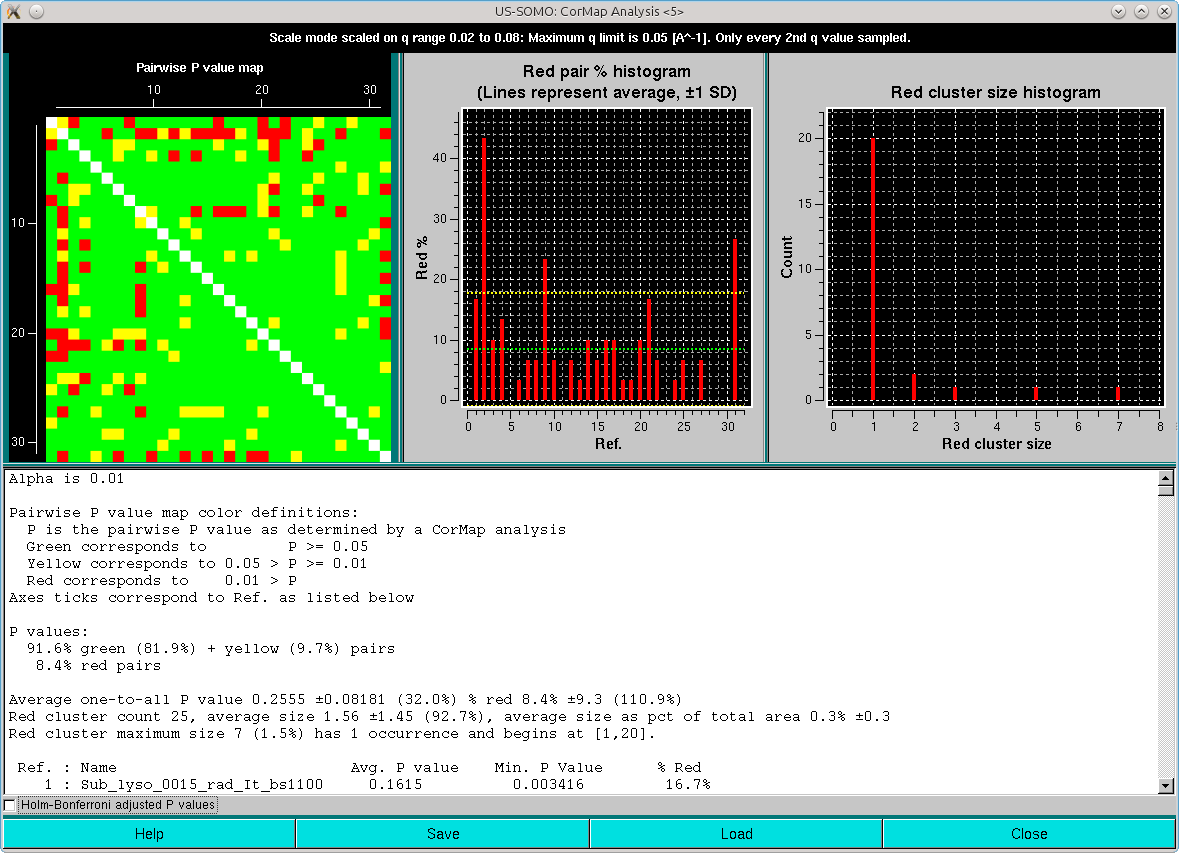Select the Pairwise P value map title
Screen dimensions: 1179x853
tap(198, 67)
